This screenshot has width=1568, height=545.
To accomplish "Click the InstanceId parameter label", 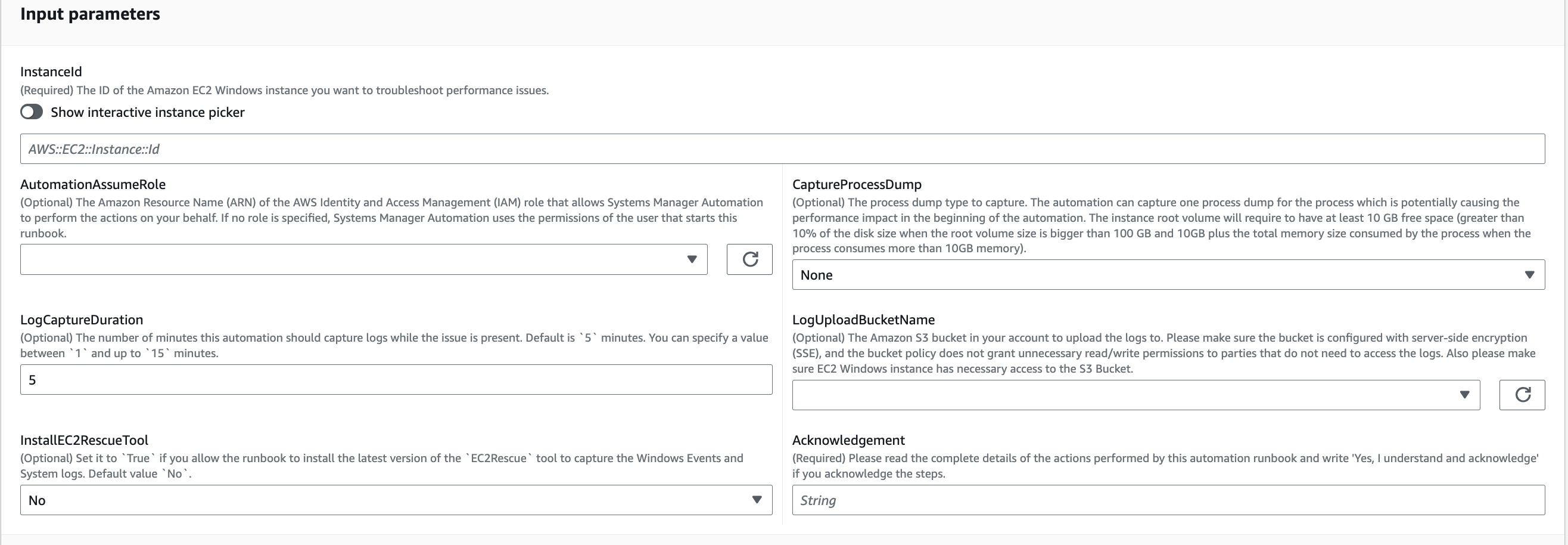I will pos(51,71).
